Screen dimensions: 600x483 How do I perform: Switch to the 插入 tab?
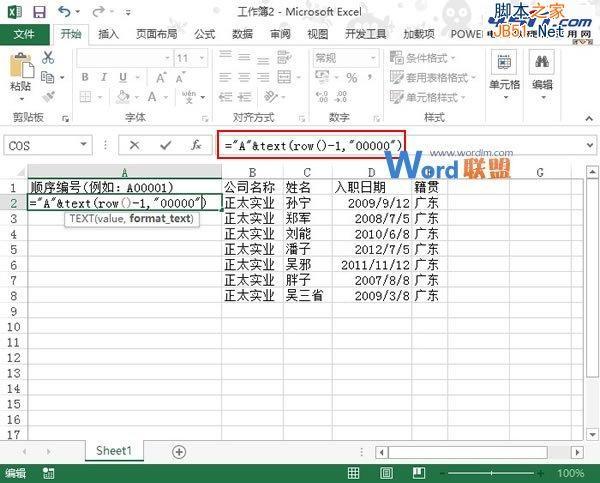point(108,34)
